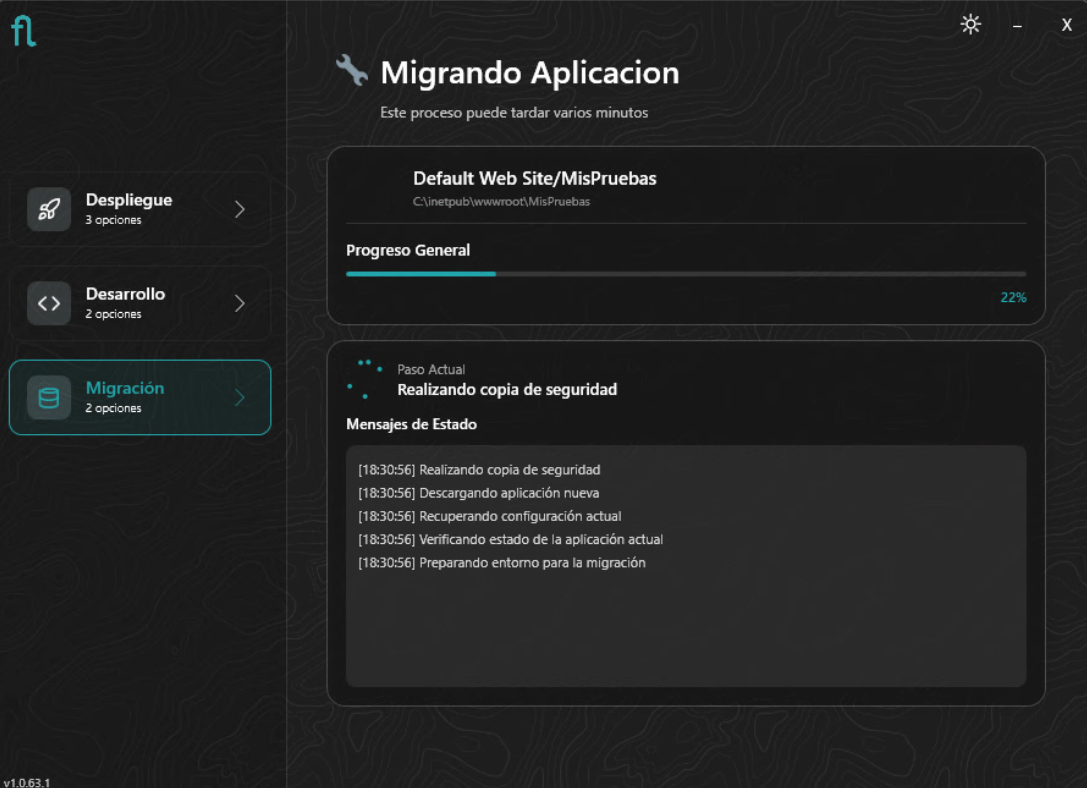Viewport: 1087px width, 788px height.
Task: Click the C:\inetpub\wwwroot\MisPruebas path
Action: click(x=501, y=202)
